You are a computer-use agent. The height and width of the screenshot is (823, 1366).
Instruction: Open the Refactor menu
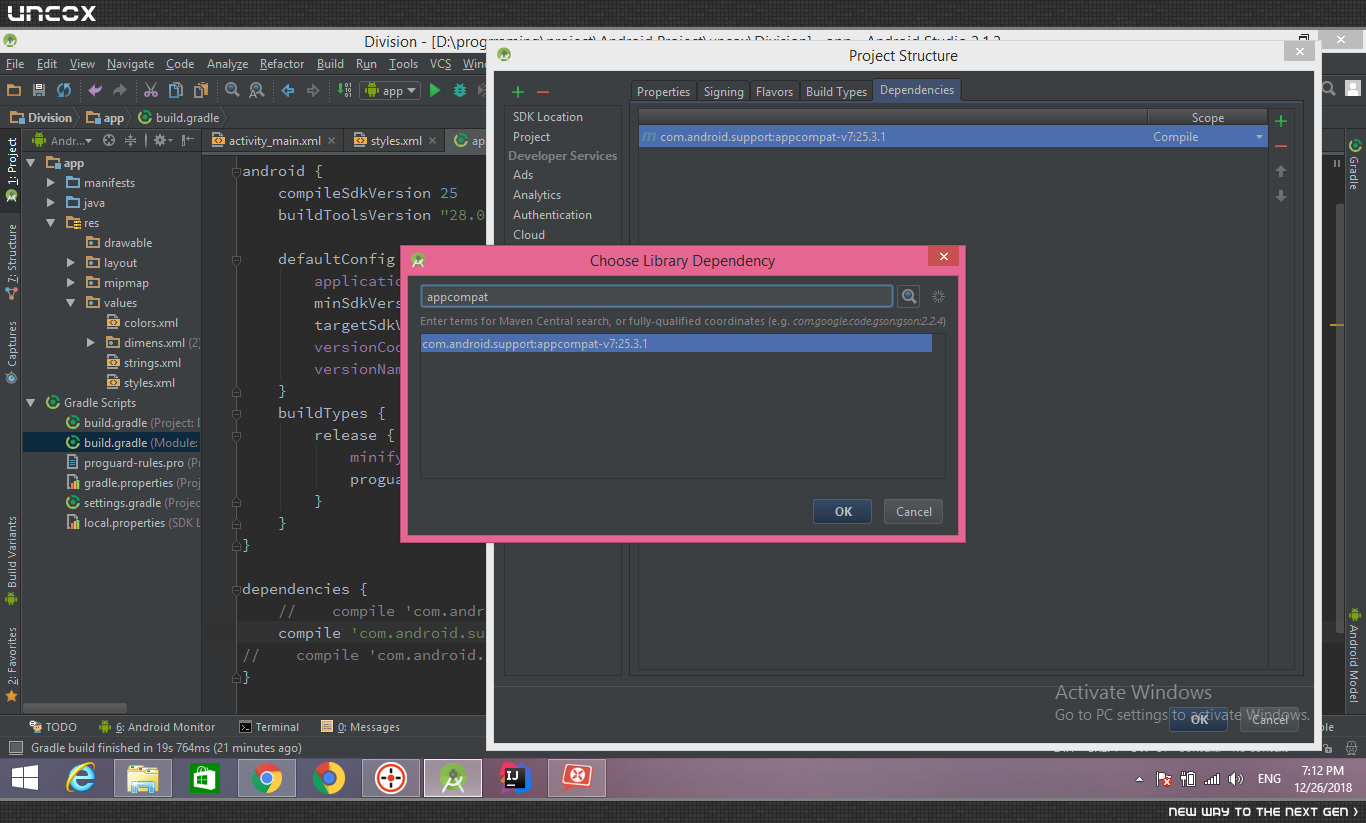click(282, 64)
